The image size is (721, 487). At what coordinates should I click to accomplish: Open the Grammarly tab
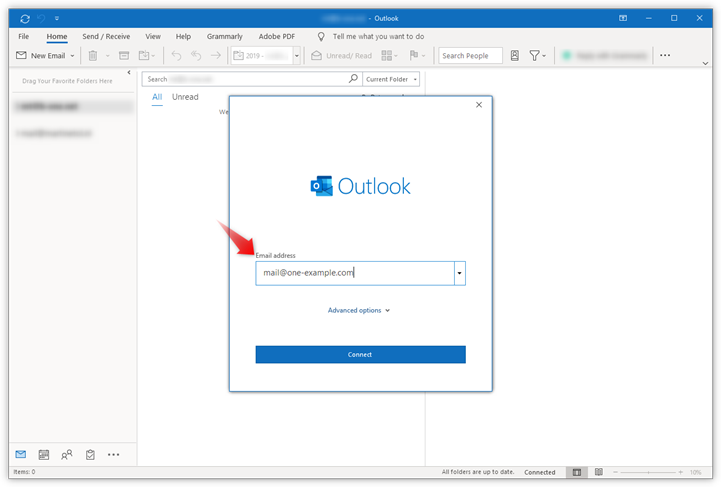(x=224, y=36)
